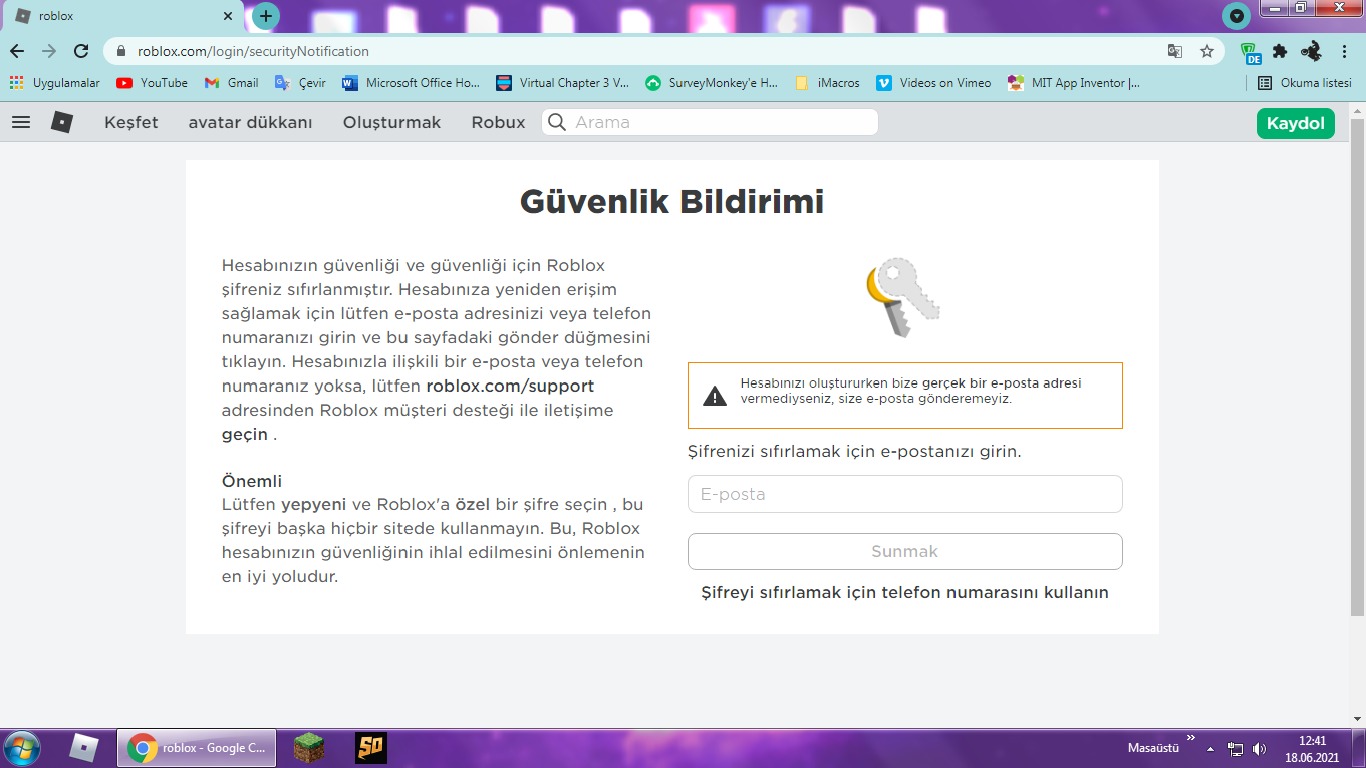Screen dimensions: 1366x768
Task: Expand the Masaüstü toolbar chevron
Action: point(1190,739)
